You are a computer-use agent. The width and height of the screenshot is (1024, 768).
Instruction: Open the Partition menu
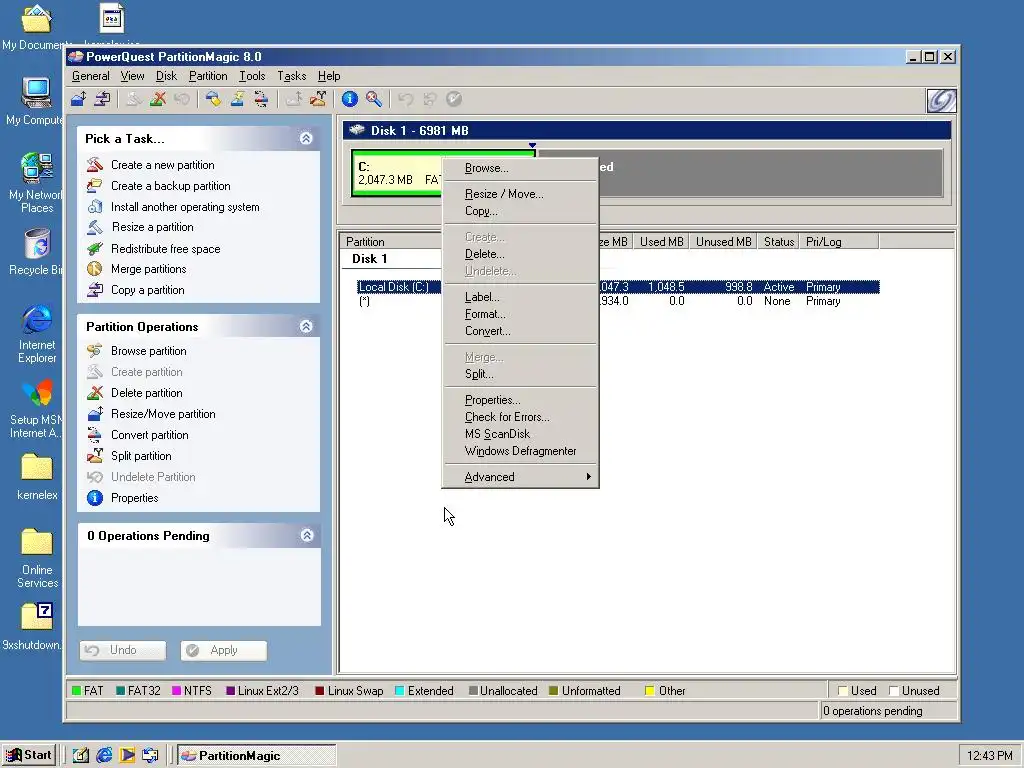[208, 76]
